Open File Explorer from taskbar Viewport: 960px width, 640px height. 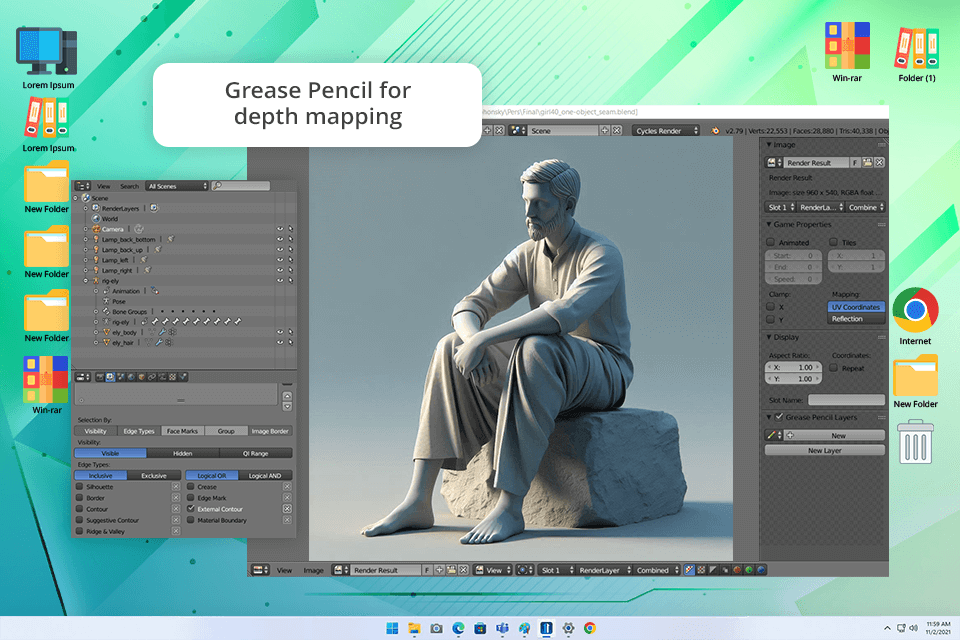414,628
